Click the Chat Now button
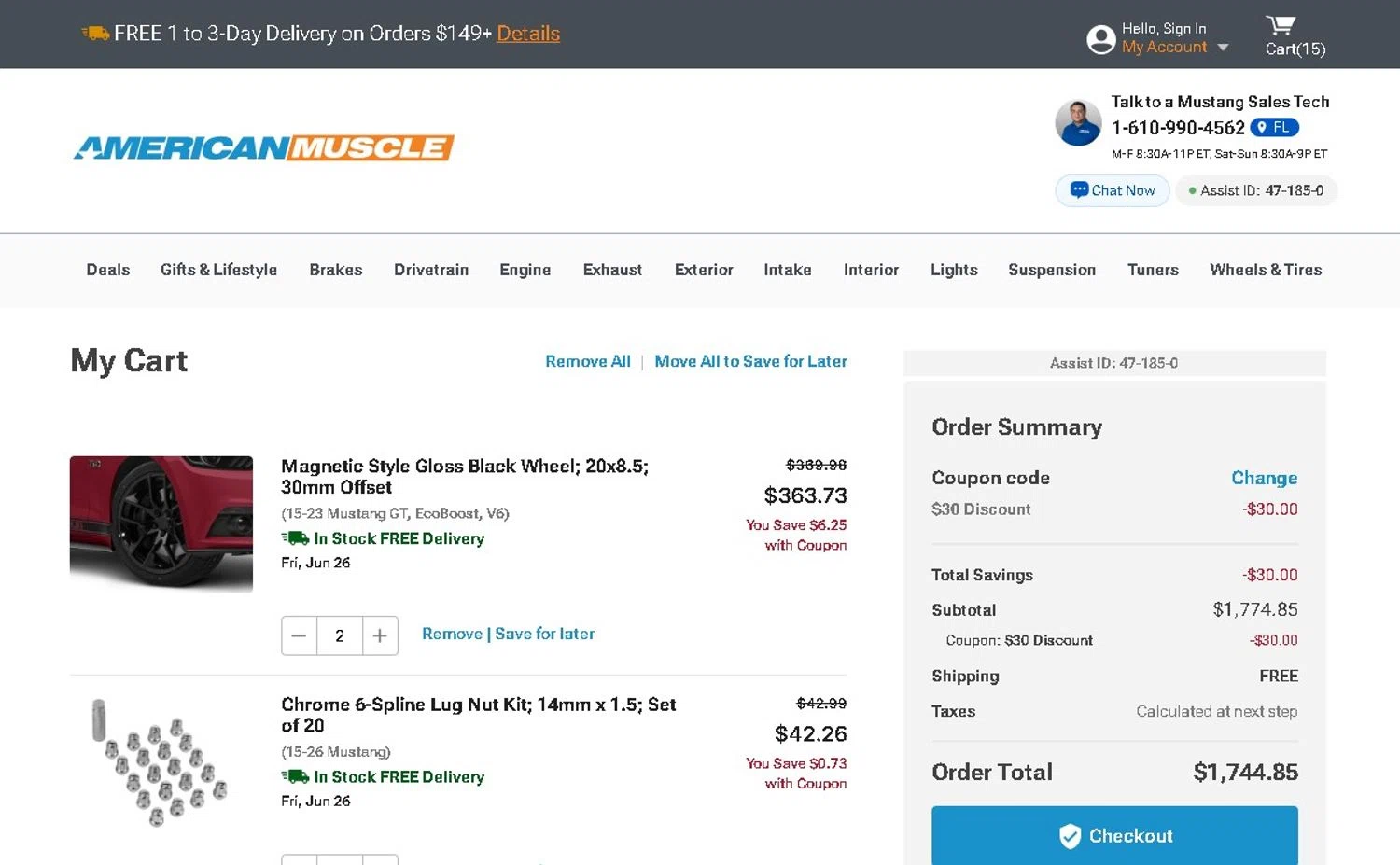 click(1113, 190)
